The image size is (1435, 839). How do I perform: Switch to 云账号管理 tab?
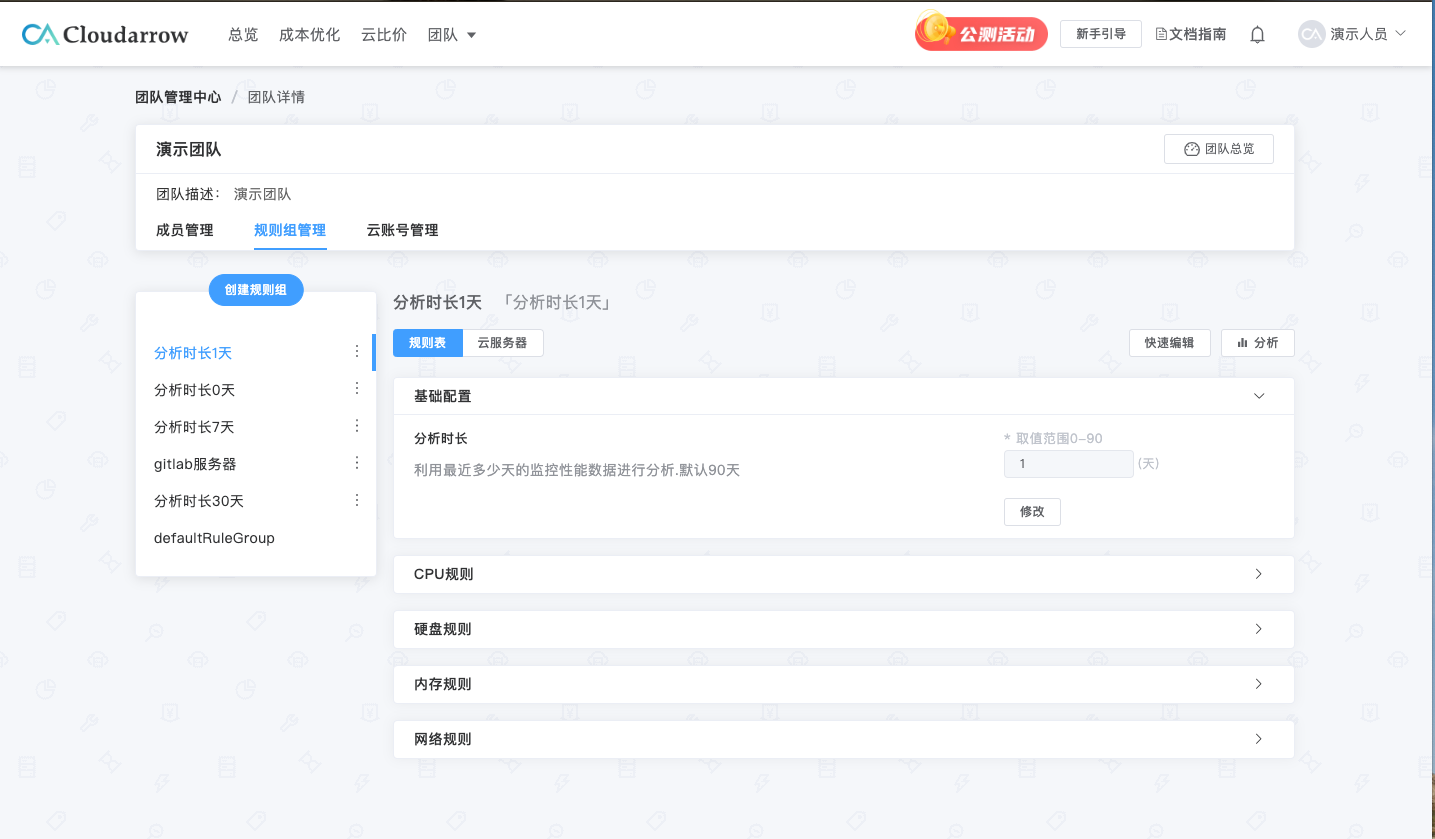[x=402, y=230]
